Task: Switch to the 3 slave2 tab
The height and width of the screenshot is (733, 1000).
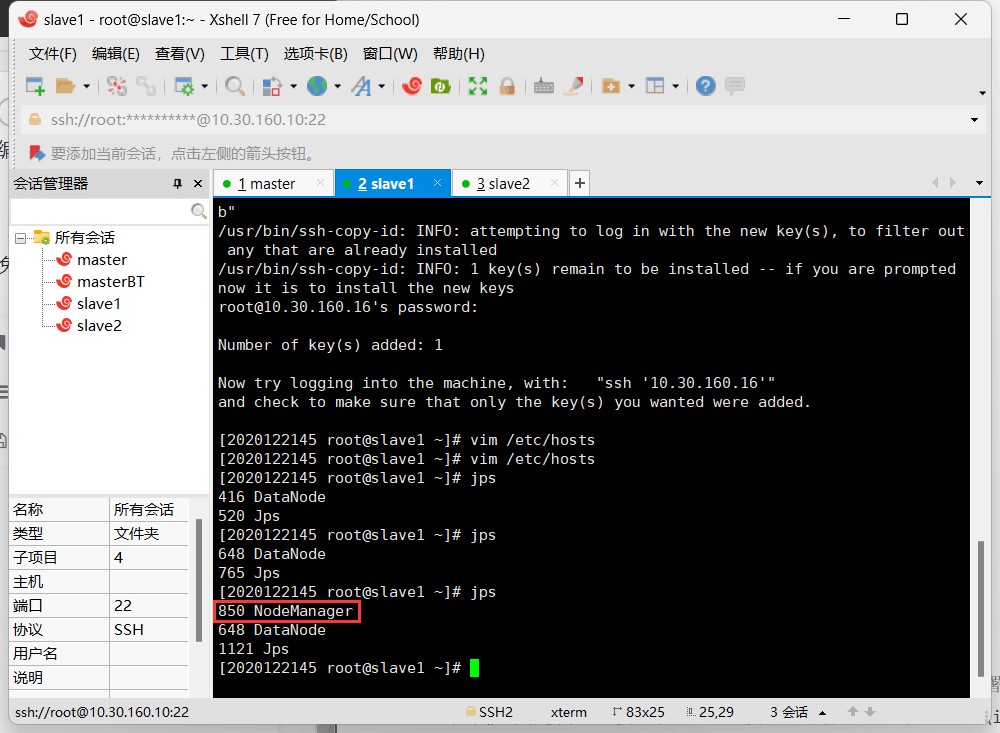Action: pos(503,184)
